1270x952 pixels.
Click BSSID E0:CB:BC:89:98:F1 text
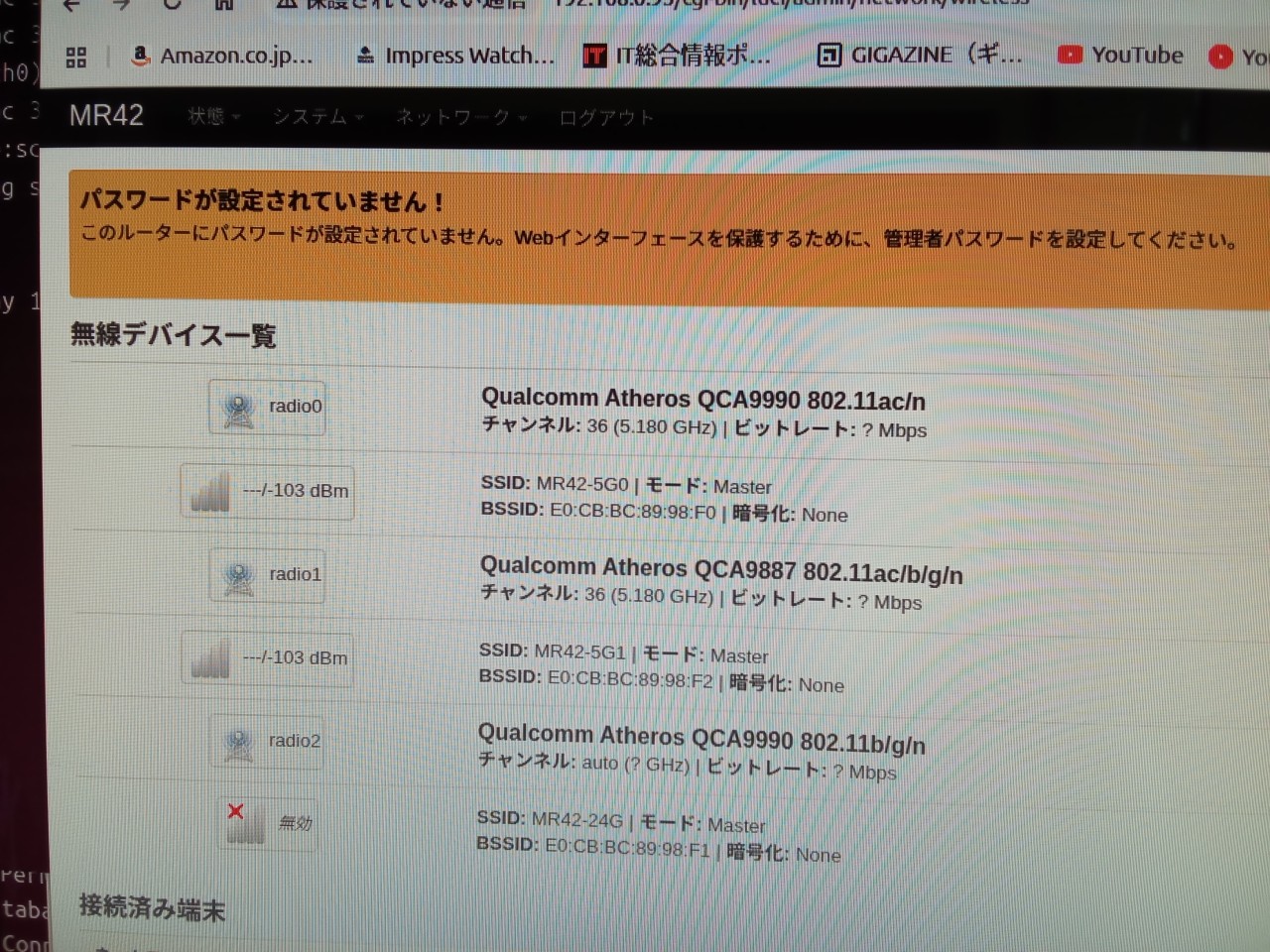[x=593, y=848]
